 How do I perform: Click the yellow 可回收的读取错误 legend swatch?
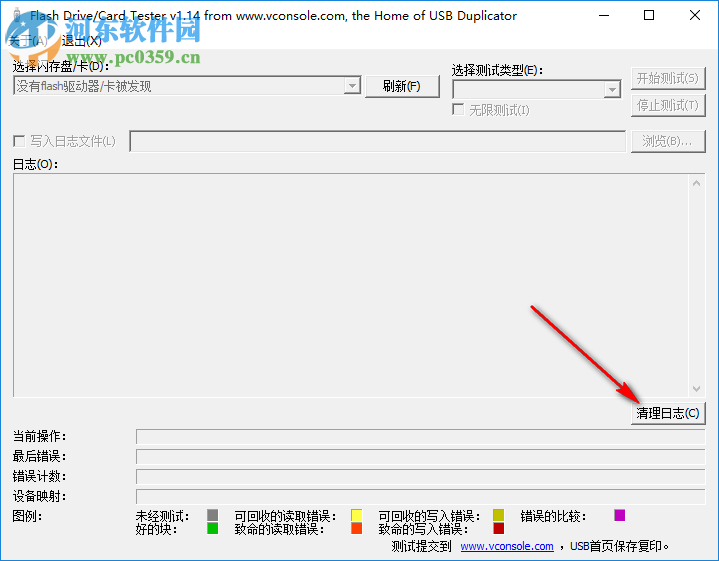point(356,515)
